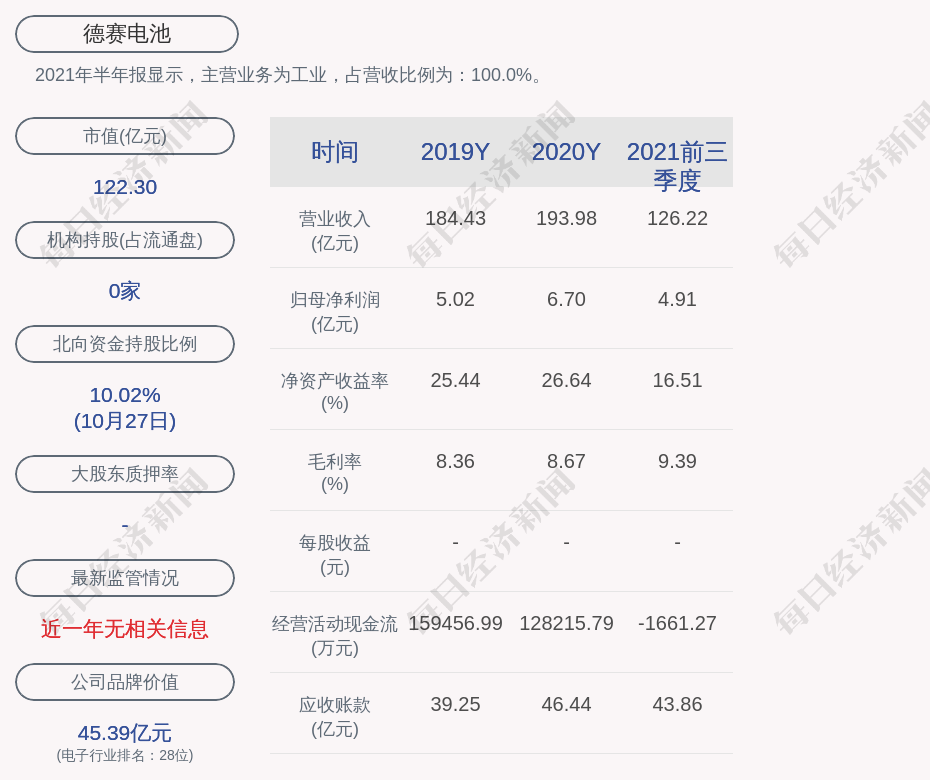The height and width of the screenshot is (780, 930).
Task: Click the 122.30 market value figure
Action: coord(125,187)
